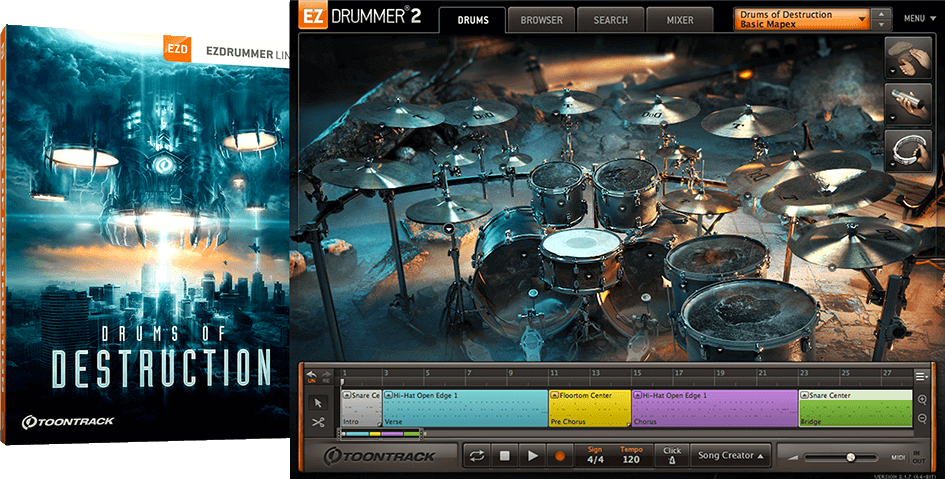Image resolution: width=945 pixels, height=479 pixels.
Task: Select the Intro song block
Action: point(362,409)
